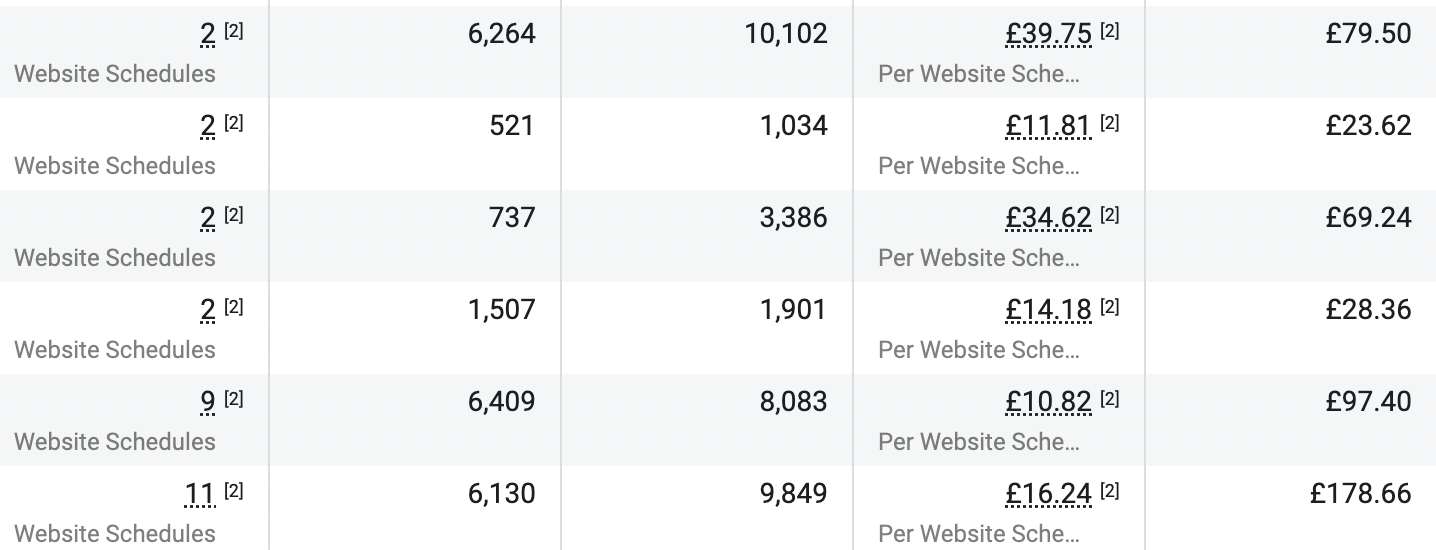
Task: Click the [2] footnote beside £34.62
Action: pos(1110,216)
